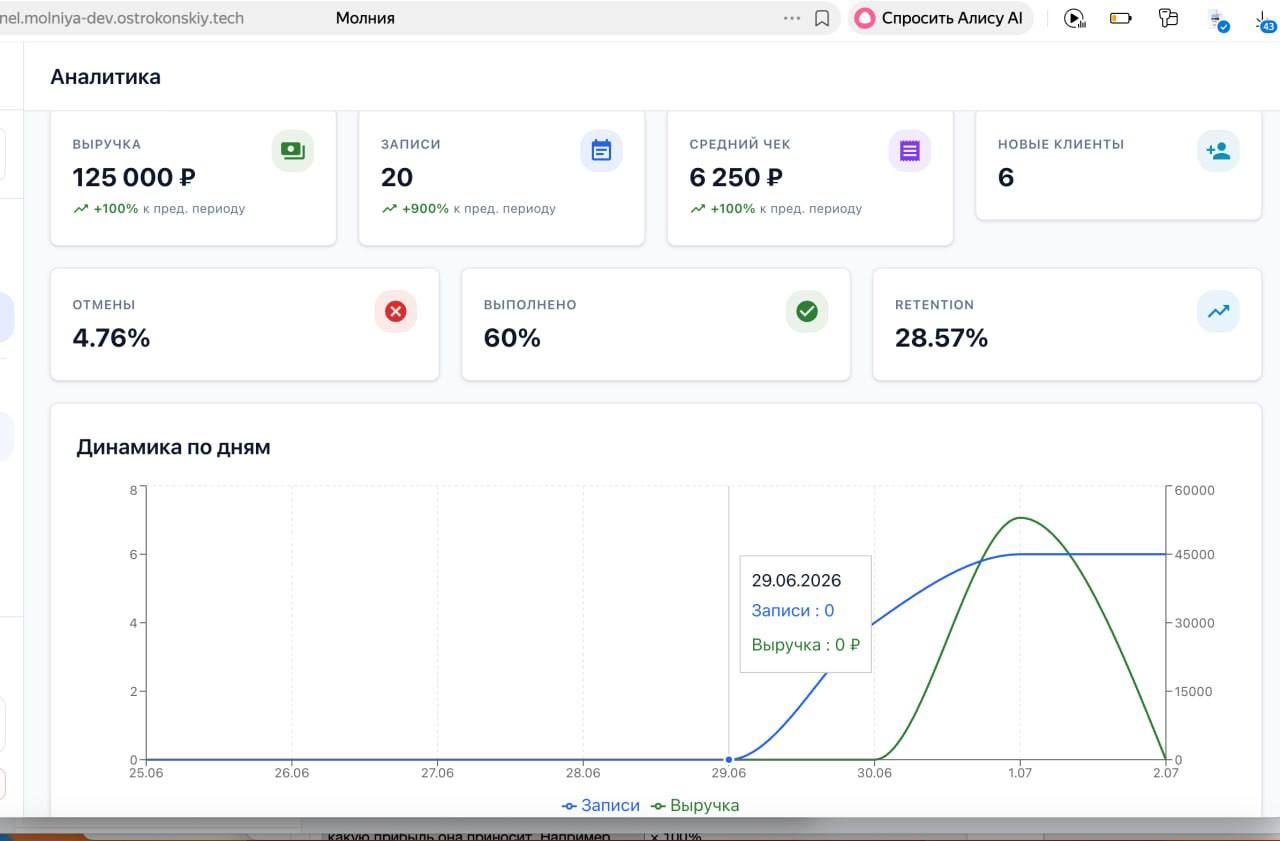Open the three-dots menu in address bar
Image resolution: width=1280 pixels, height=841 pixels.
[792, 18]
